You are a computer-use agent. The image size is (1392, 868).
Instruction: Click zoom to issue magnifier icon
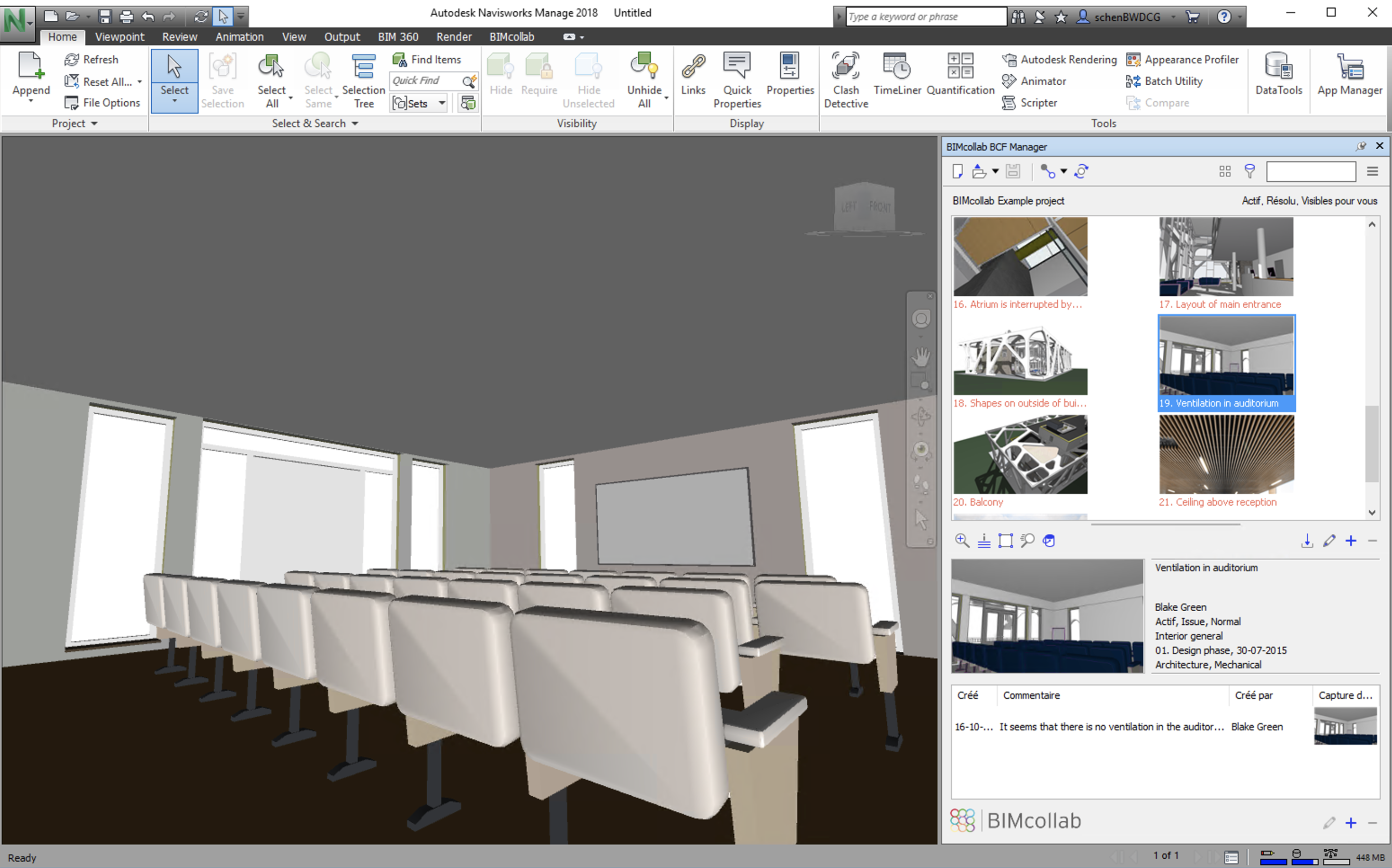click(962, 540)
